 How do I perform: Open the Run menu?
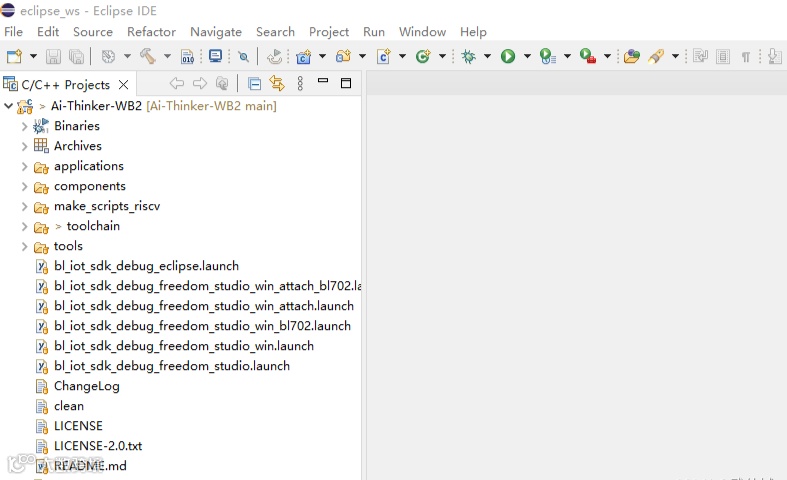click(374, 32)
